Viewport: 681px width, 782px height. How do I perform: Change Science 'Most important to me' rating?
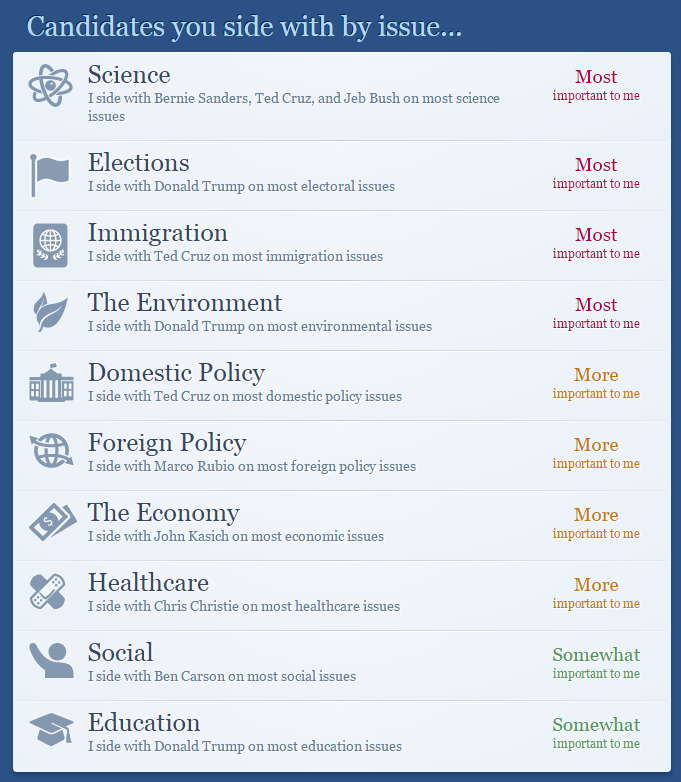[x=596, y=85]
